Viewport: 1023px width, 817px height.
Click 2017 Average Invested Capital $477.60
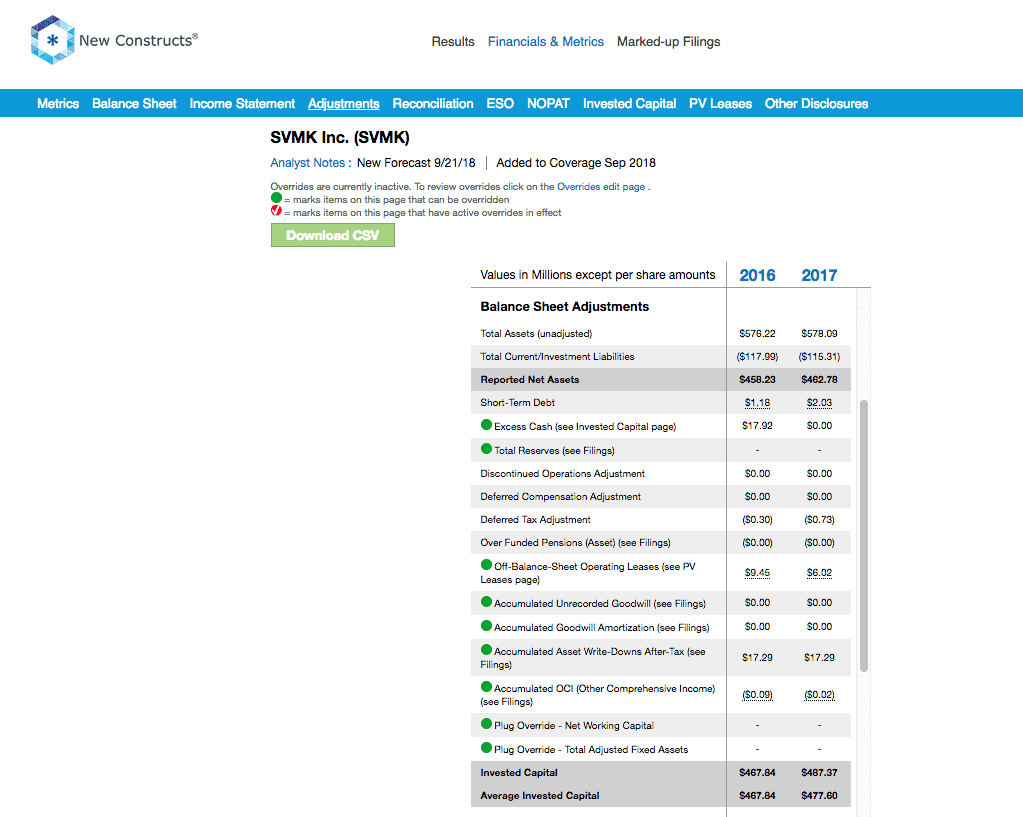[819, 795]
